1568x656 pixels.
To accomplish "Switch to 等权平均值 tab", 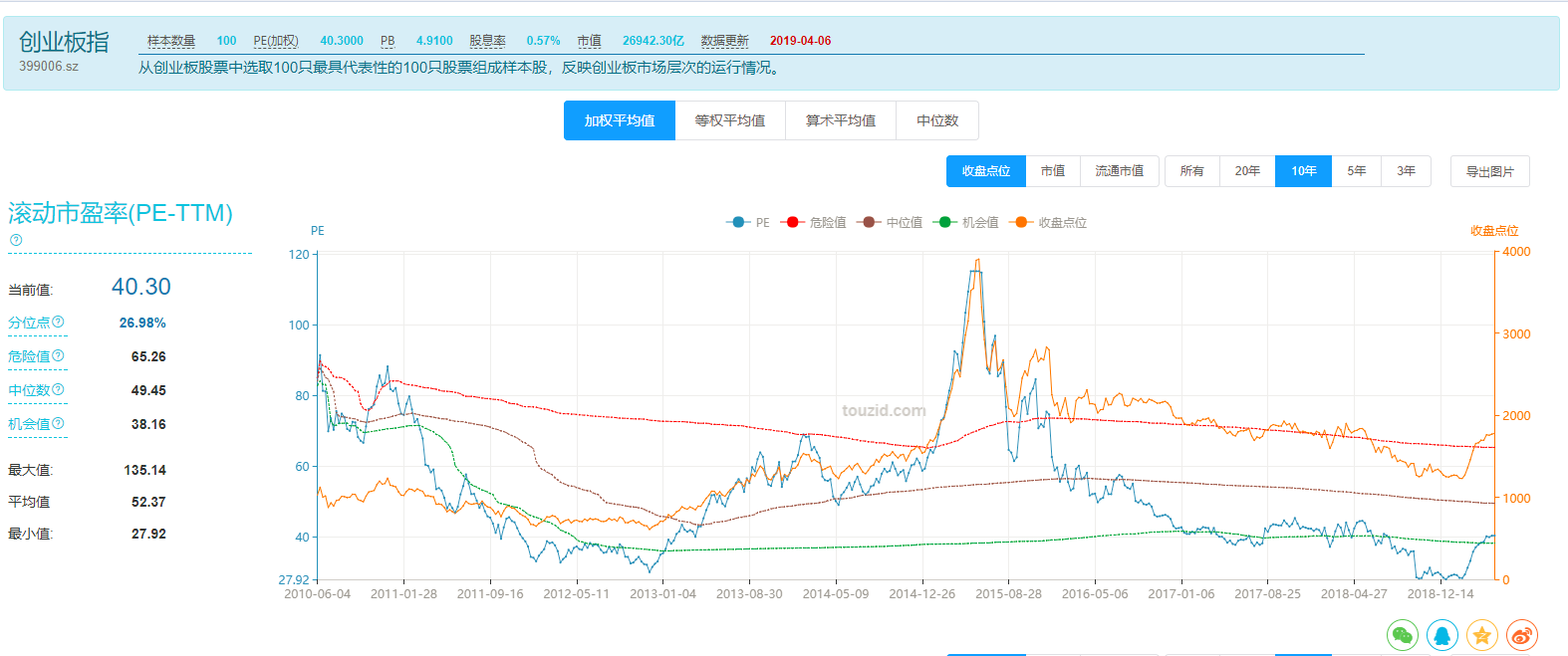I will click(730, 120).
